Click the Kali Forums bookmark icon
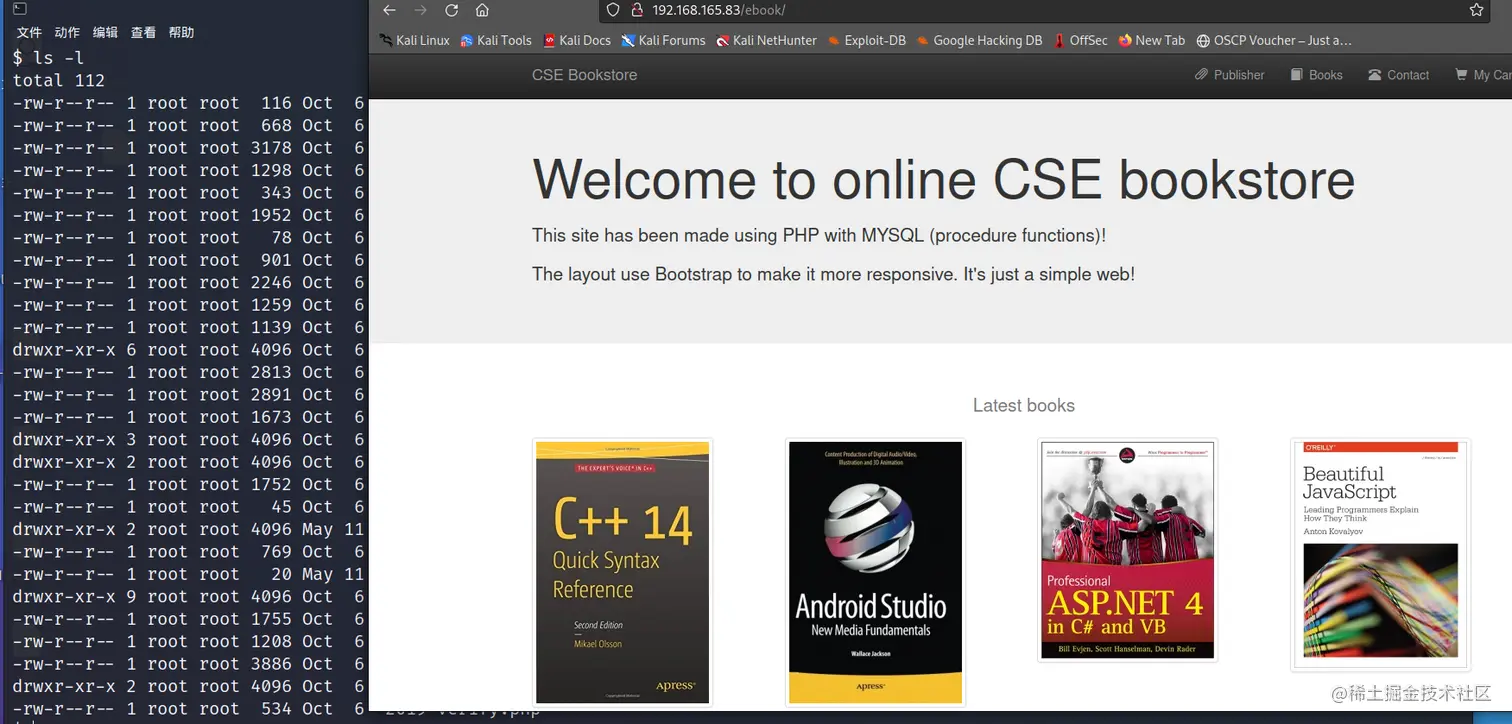Viewport: 1512px width, 724px height. tap(628, 41)
